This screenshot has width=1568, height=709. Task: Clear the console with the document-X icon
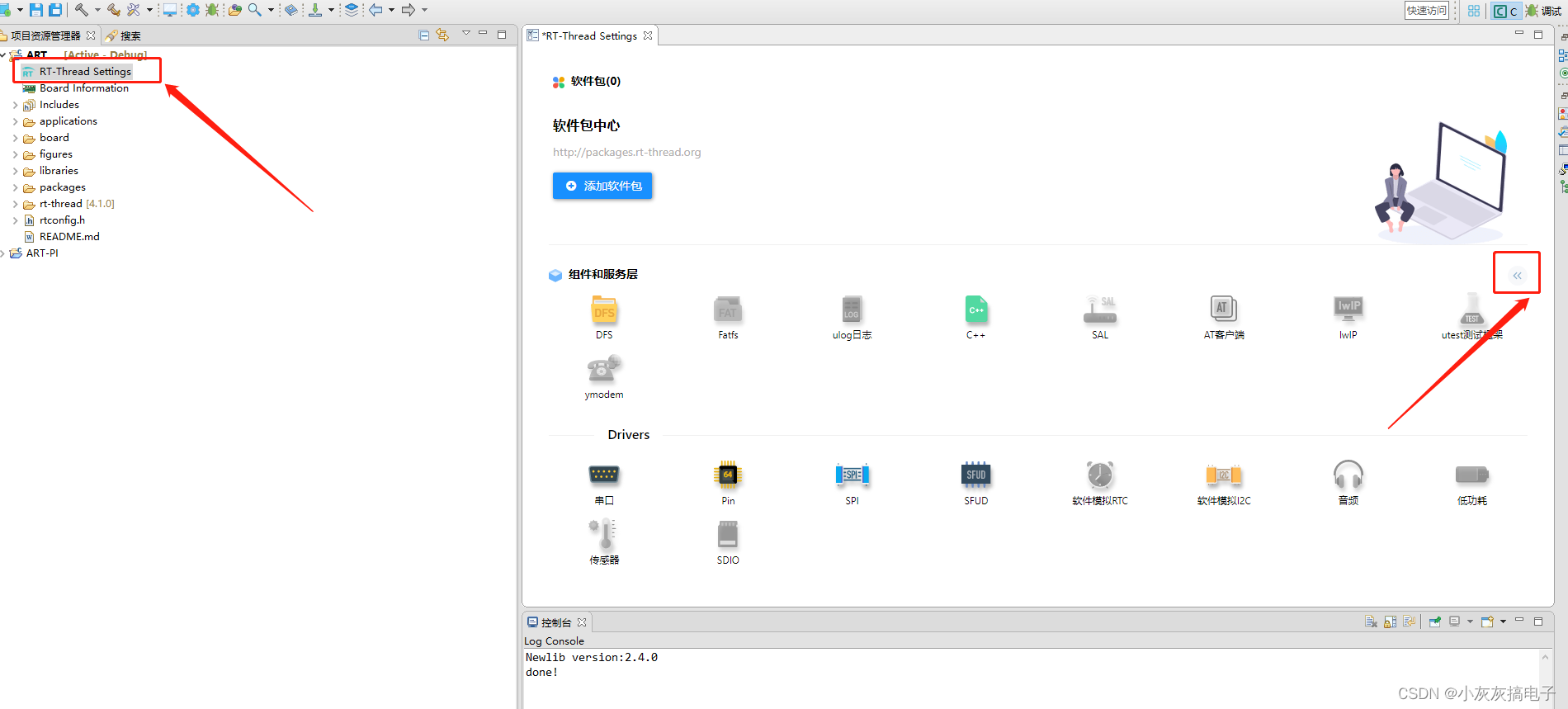coord(1371,622)
